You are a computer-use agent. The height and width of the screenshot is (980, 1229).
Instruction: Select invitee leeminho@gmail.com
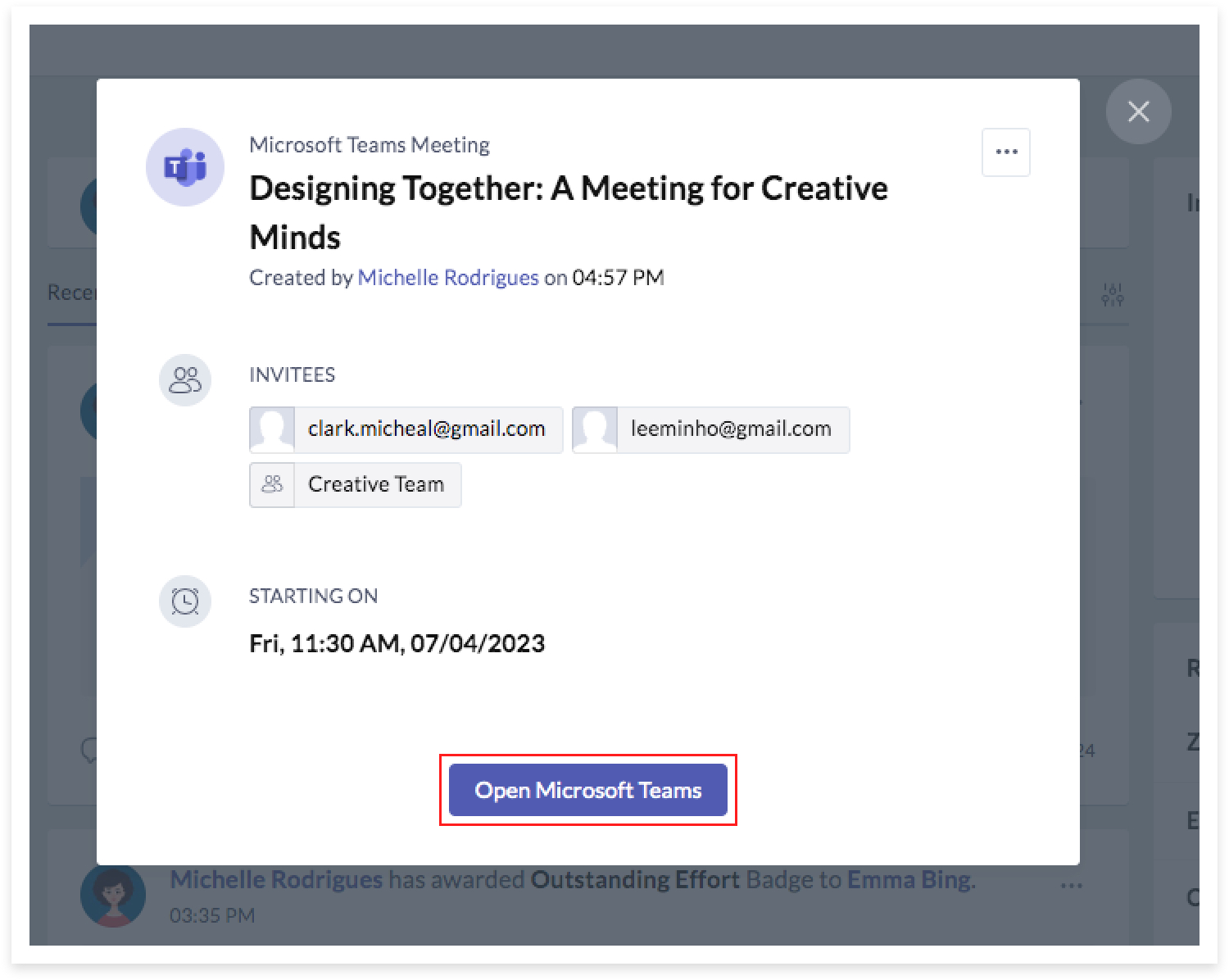[x=711, y=429]
